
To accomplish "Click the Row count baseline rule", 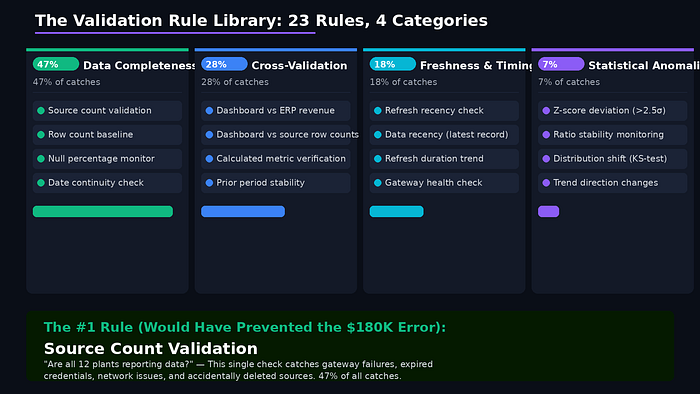I will pos(107,135).
